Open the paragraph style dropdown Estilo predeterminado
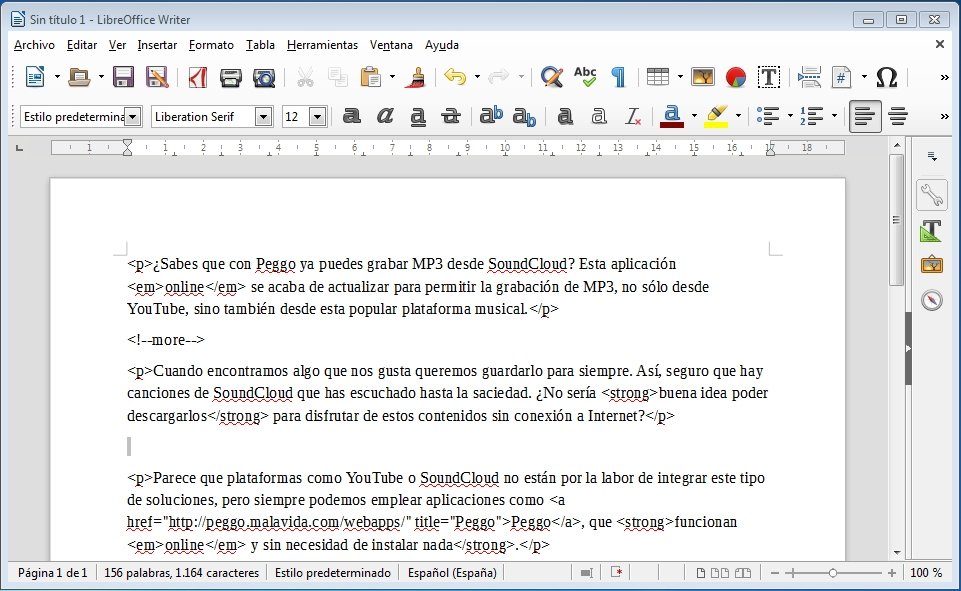The width and height of the screenshot is (961, 591). [132, 117]
